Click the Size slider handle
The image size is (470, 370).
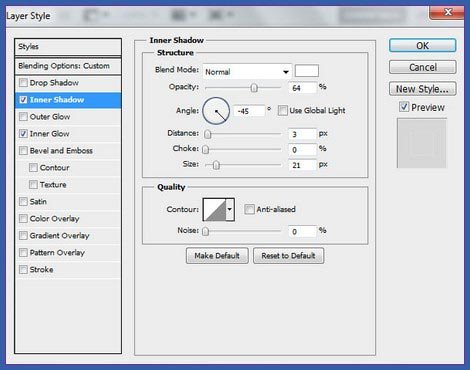pos(216,165)
